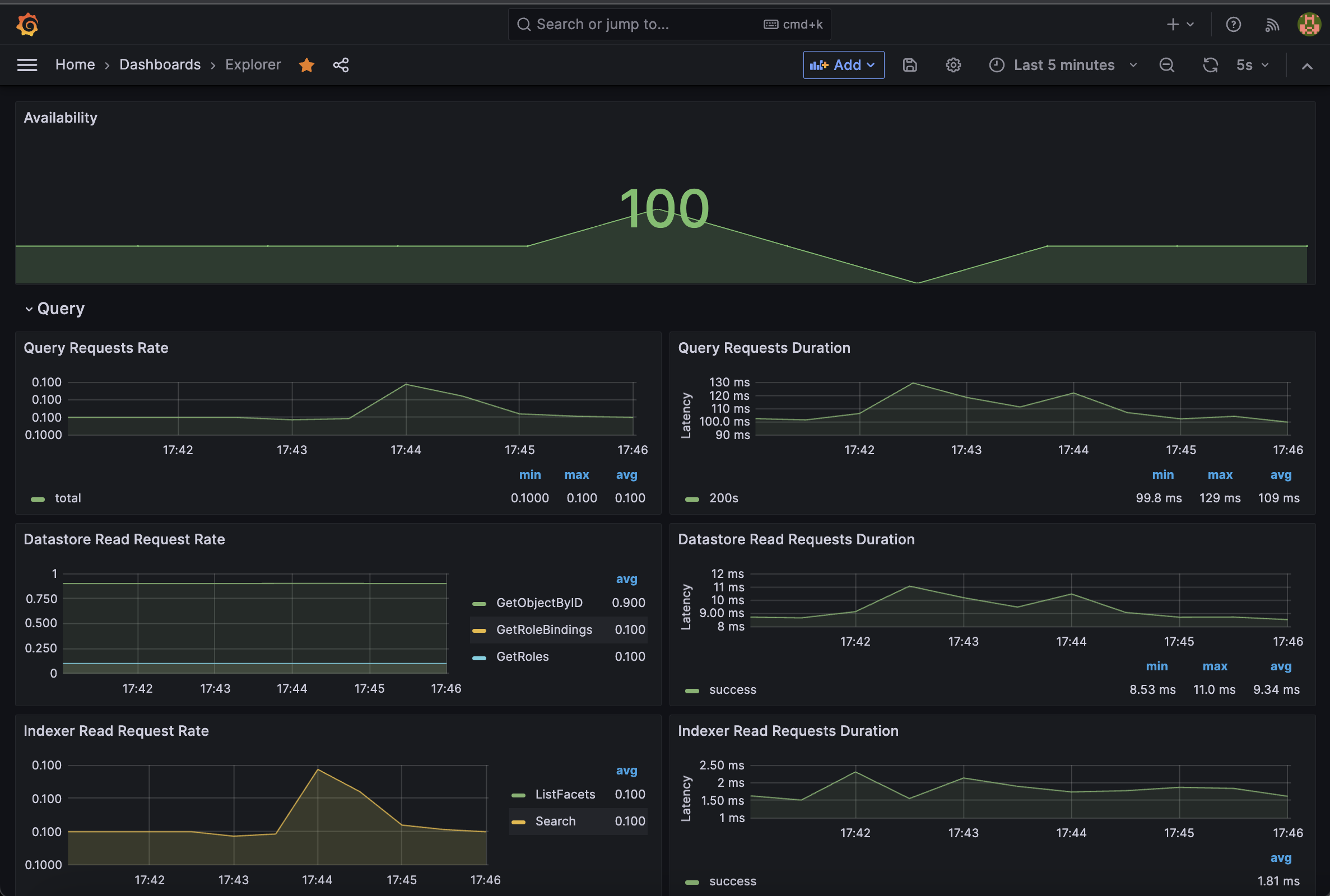Click the search magnifier icon
Viewport: 1330px width, 896px height.
tap(524, 25)
